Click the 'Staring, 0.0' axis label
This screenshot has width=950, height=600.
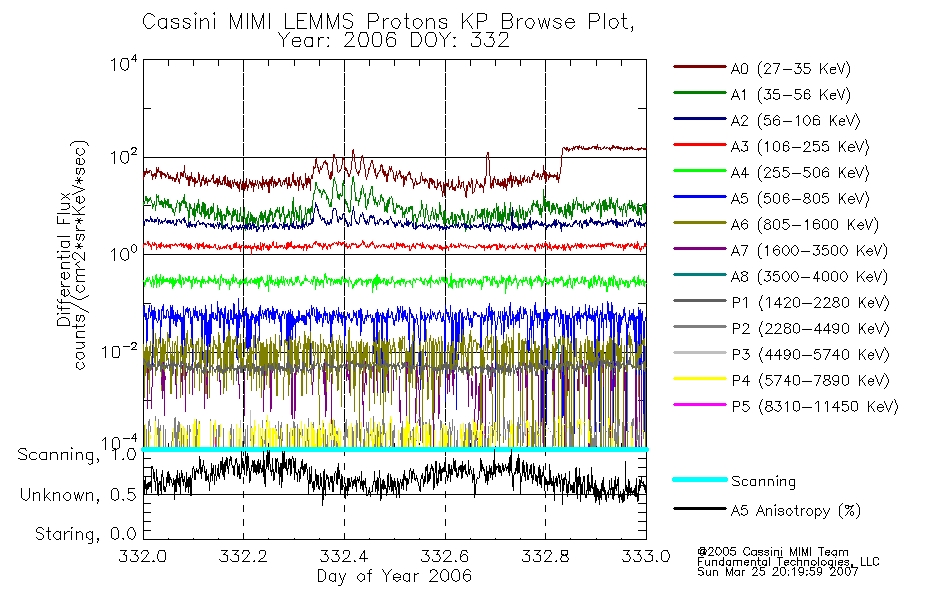click(x=85, y=534)
